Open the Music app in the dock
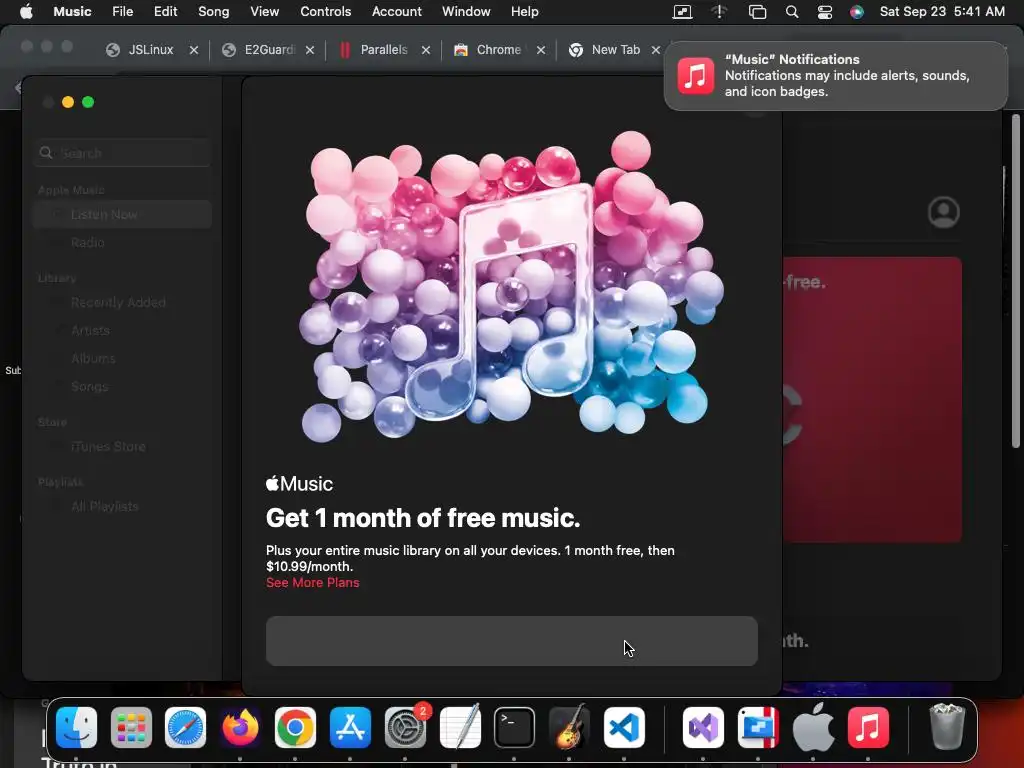1024x768 pixels. tap(868, 727)
